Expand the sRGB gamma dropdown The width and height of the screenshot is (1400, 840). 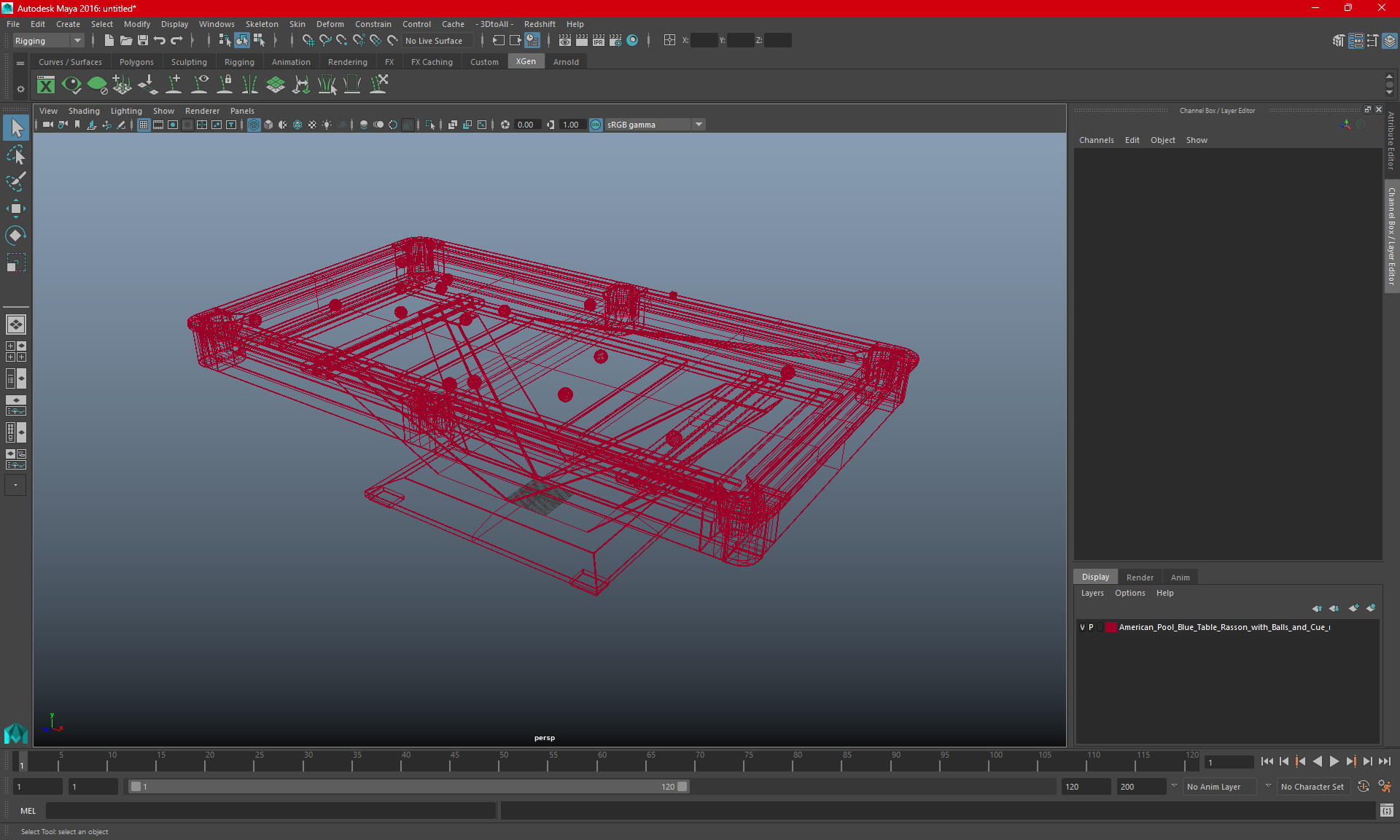tap(699, 125)
